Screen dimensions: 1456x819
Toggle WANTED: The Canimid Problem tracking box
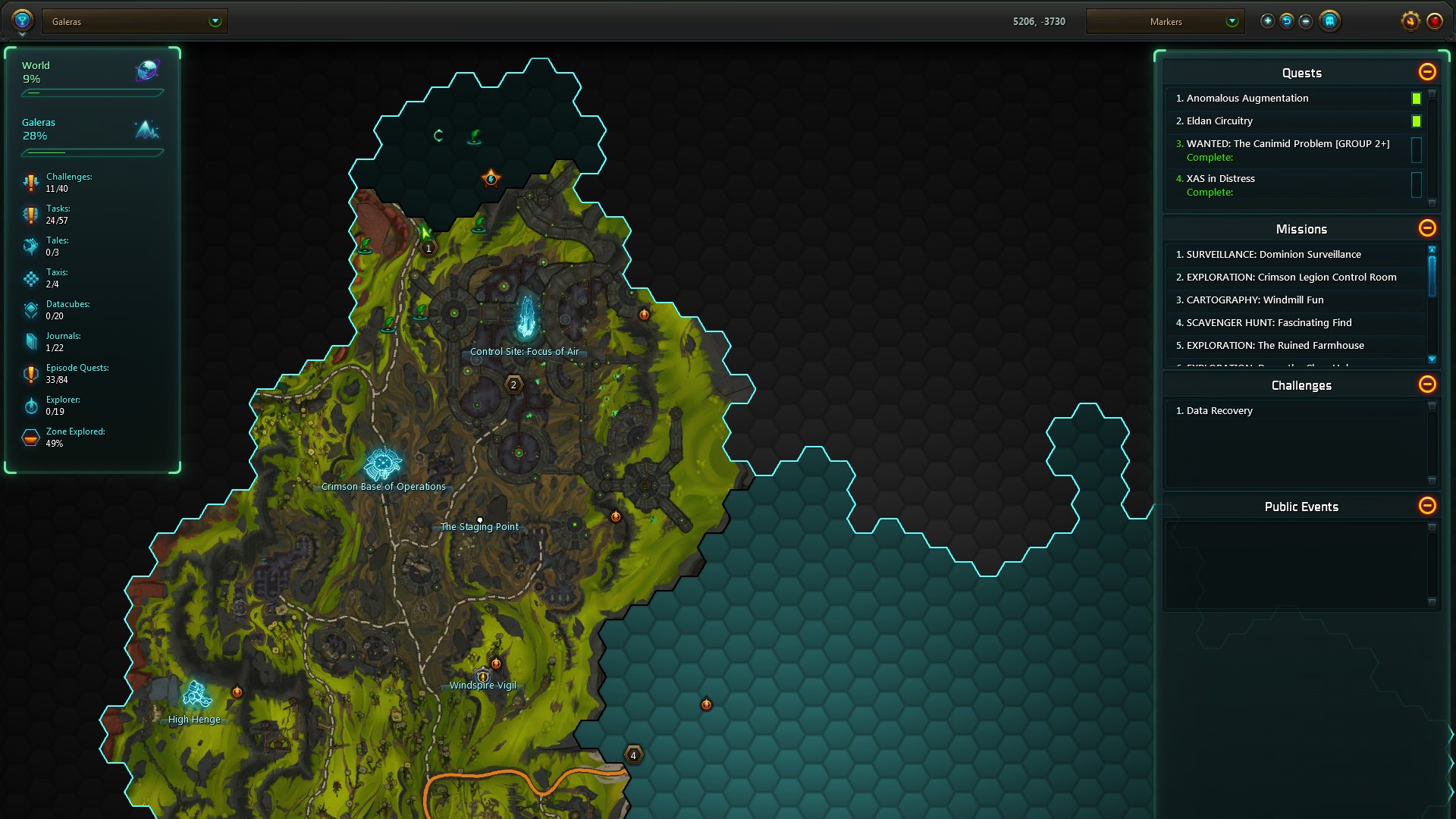[x=1416, y=150]
